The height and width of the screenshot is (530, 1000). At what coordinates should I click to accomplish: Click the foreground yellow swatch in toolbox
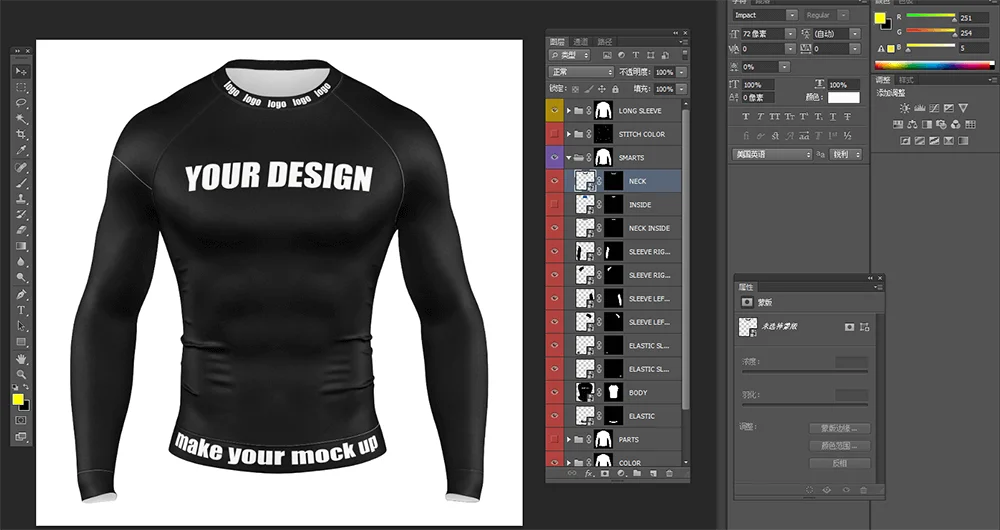18,399
